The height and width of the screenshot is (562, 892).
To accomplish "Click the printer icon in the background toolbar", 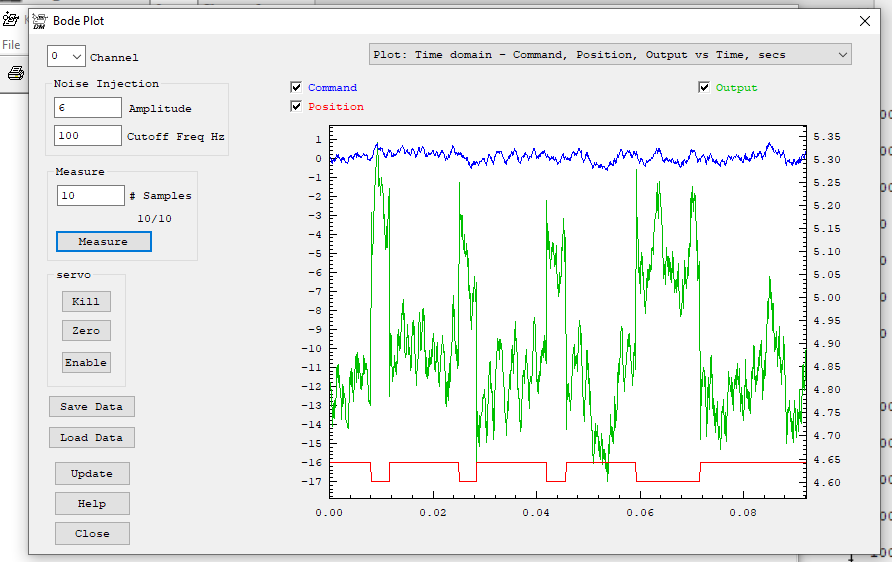I will click(x=15, y=72).
